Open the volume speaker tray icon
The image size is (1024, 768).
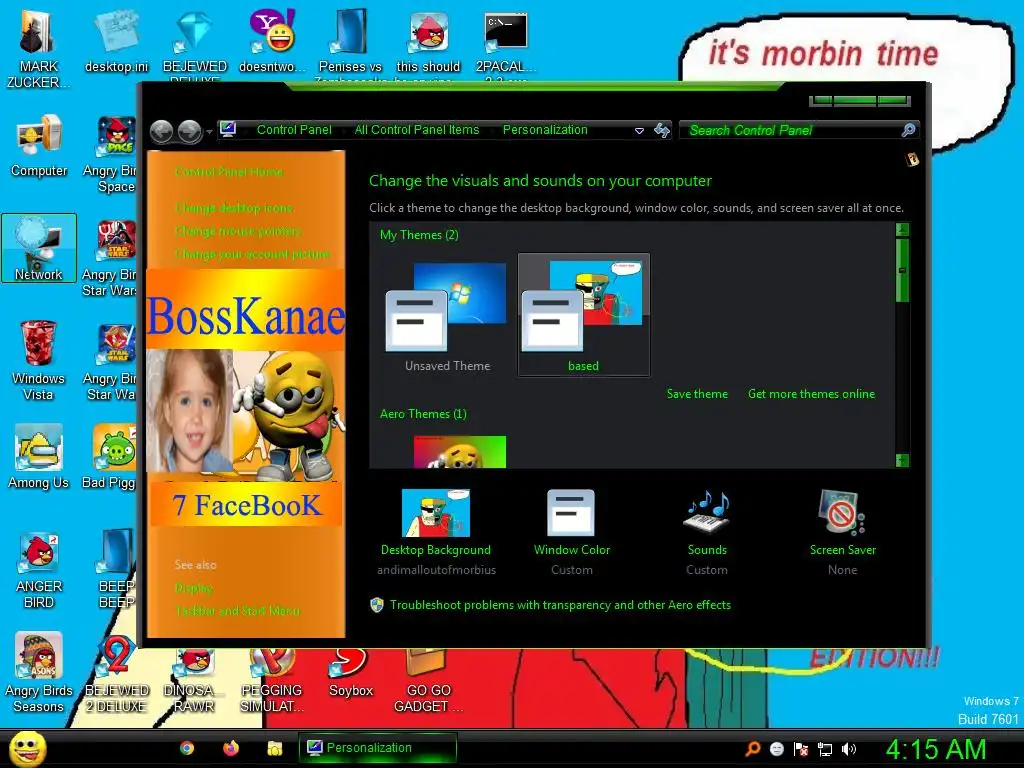[848, 749]
